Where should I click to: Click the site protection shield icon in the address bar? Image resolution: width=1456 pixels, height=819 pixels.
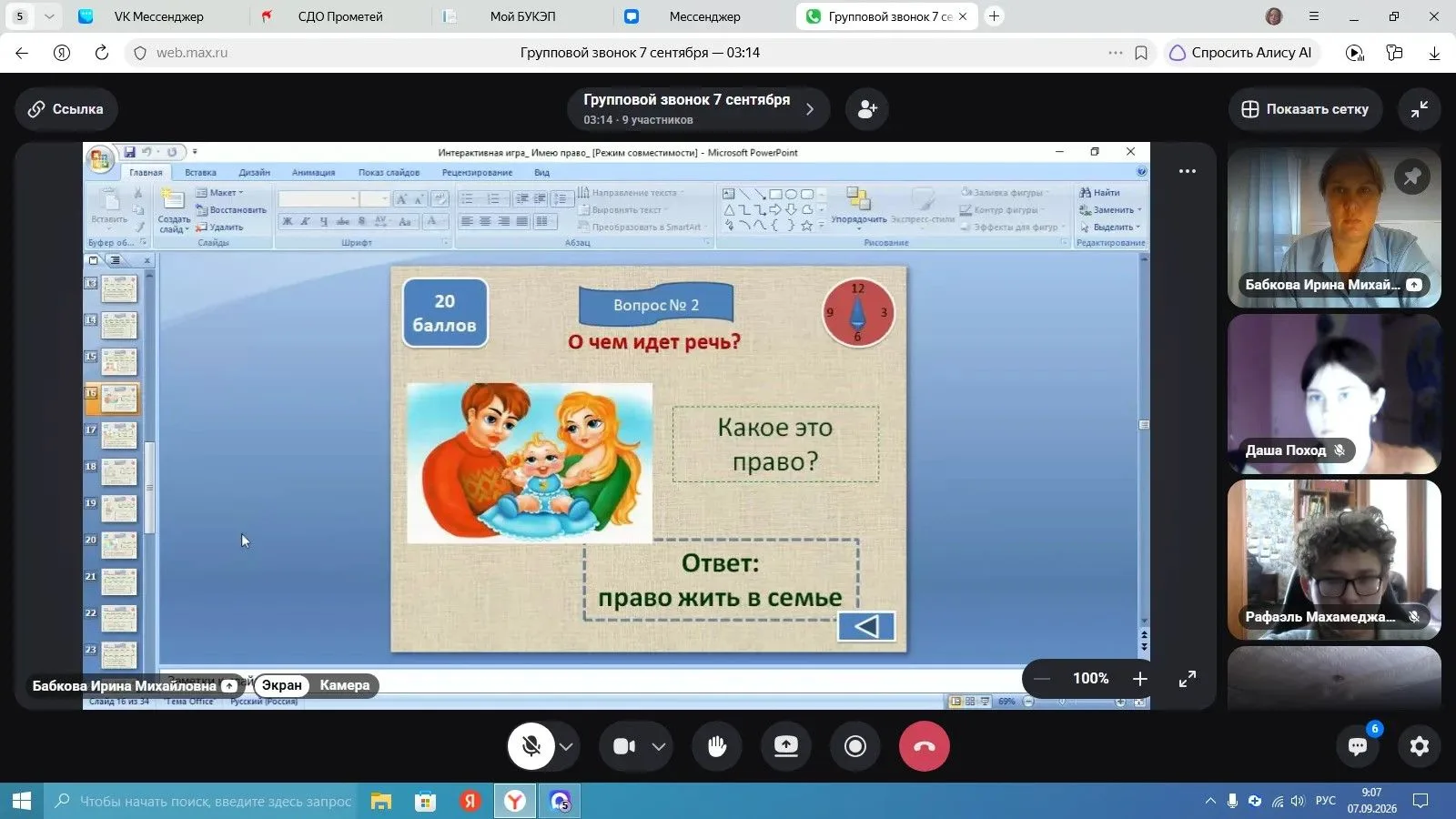[x=139, y=53]
